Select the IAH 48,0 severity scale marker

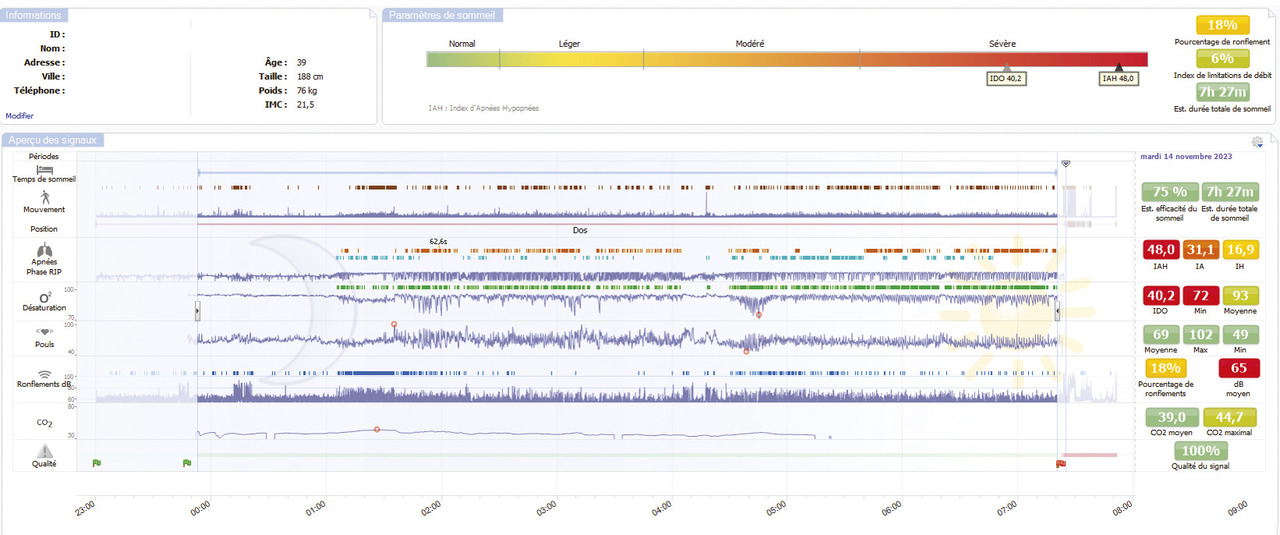[x=1119, y=78]
